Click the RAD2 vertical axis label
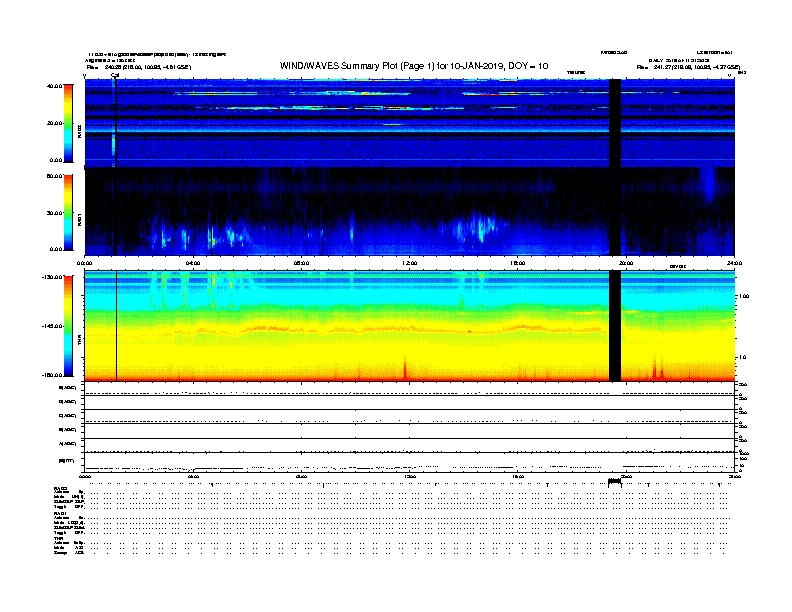The width and height of the screenshot is (792, 612). (x=79, y=131)
